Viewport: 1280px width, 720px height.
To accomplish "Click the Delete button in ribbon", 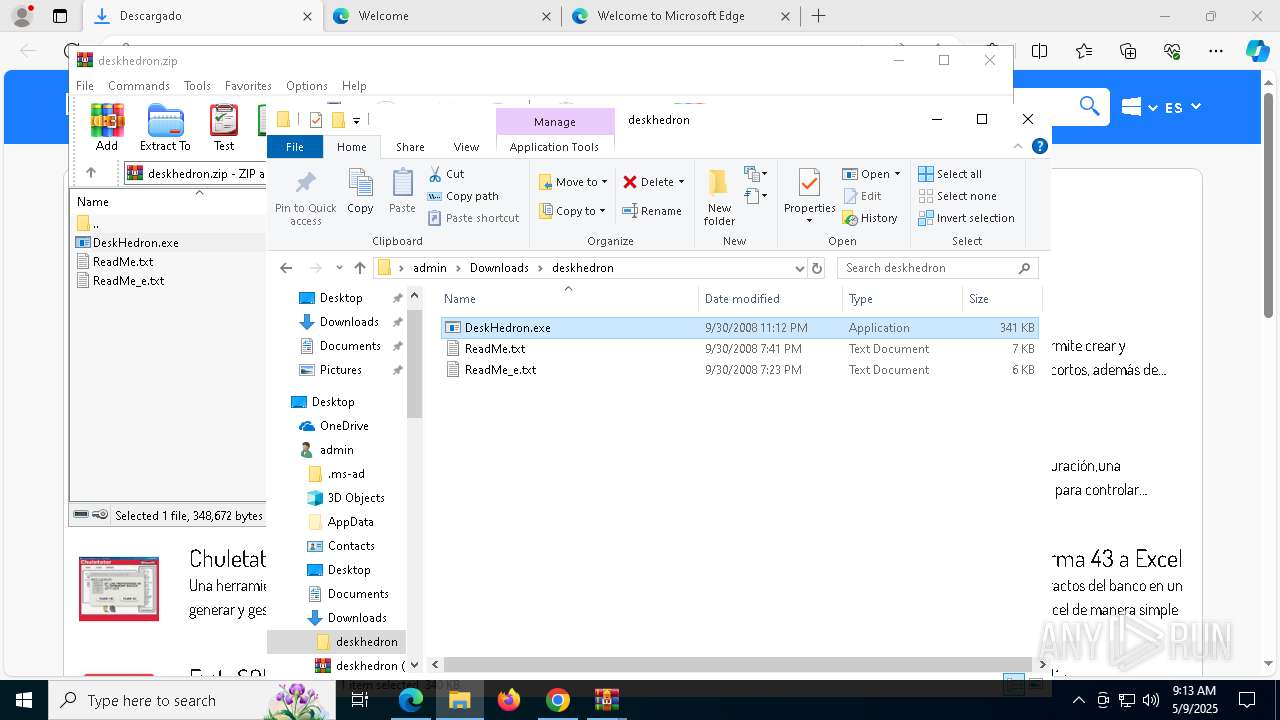I will point(648,182).
